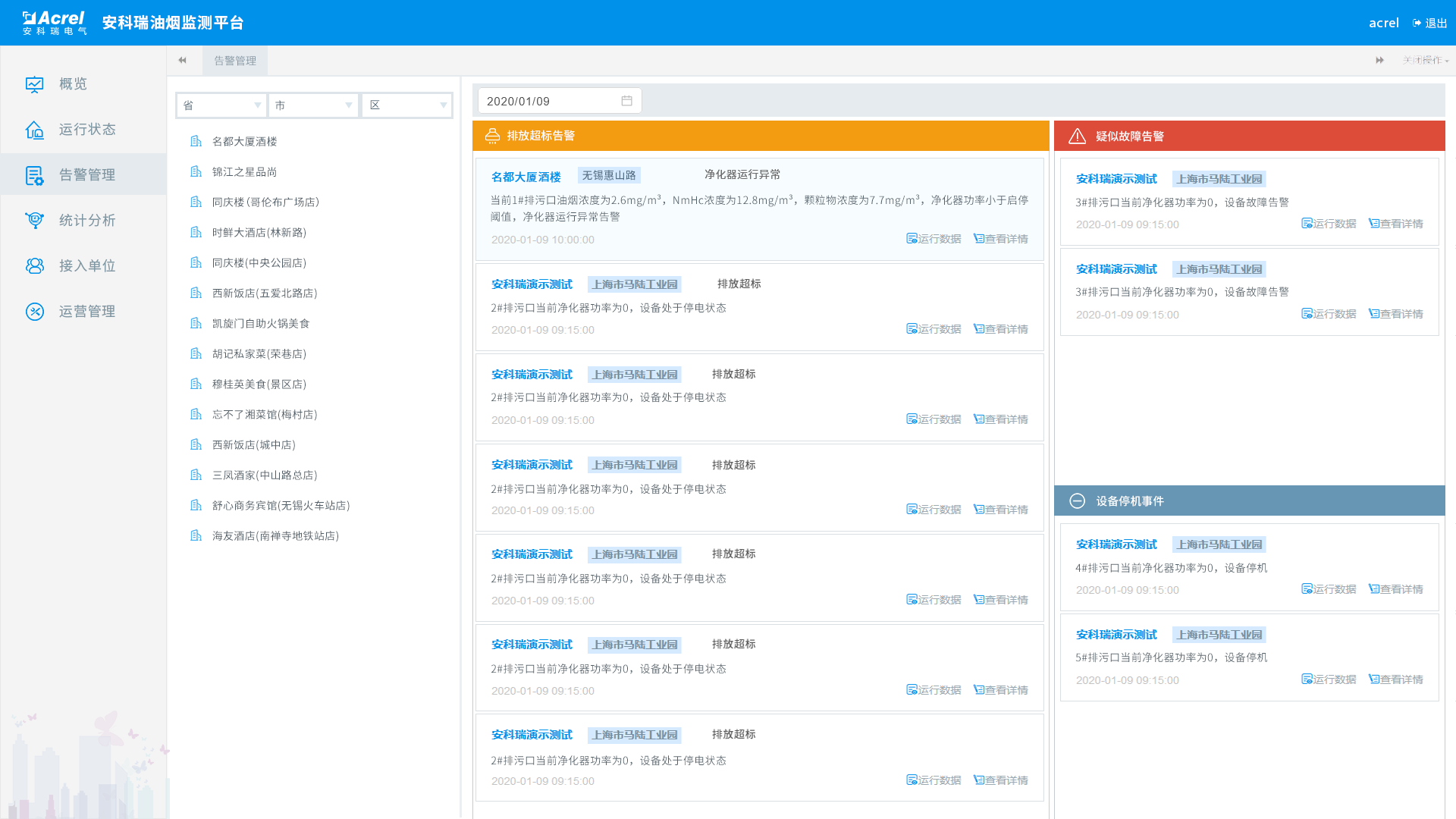Viewport: 1456px width, 819px height.
Task: Select 告警管理 in the sidebar menu
Action: tap(86, 175)
